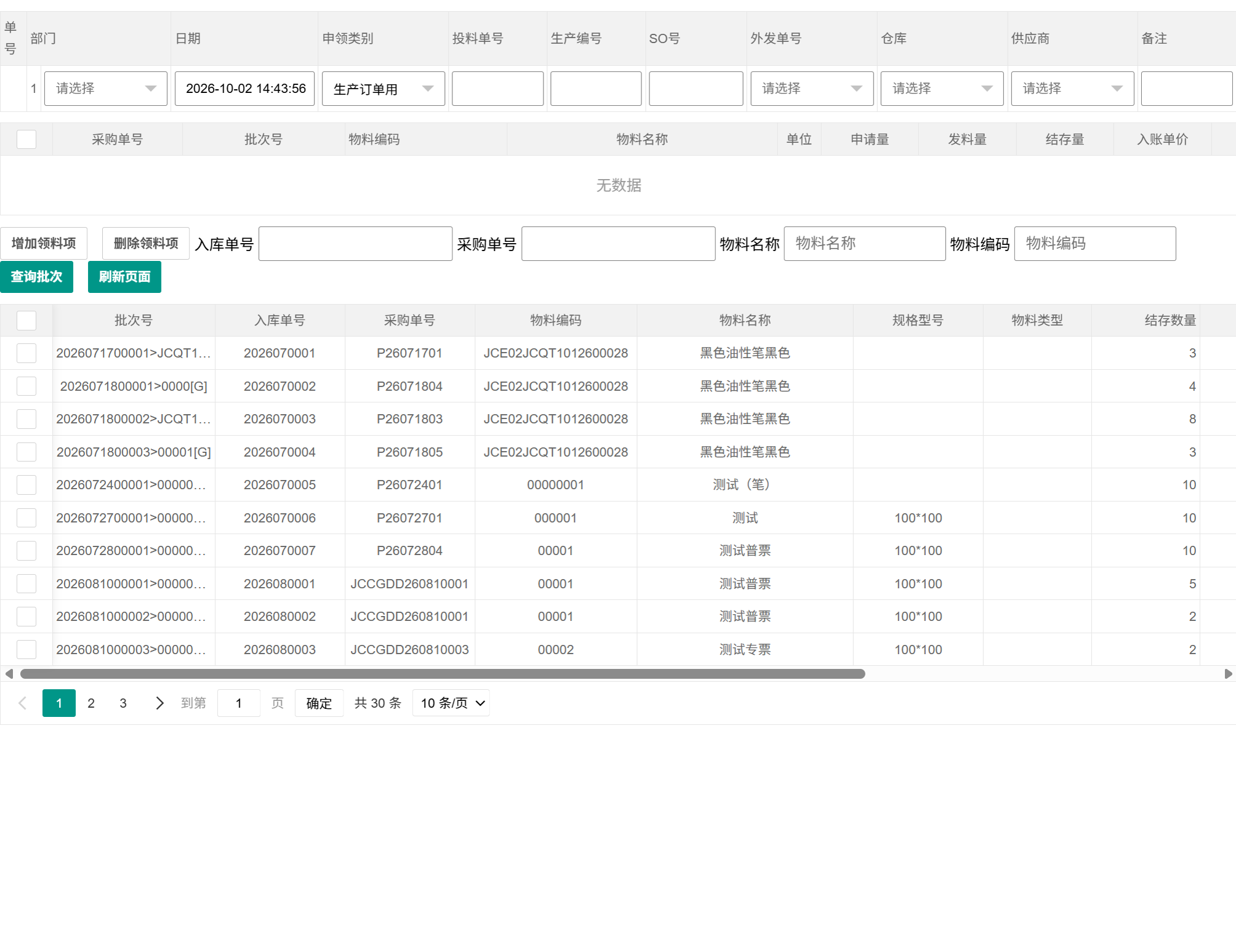
Task: Switch to page 3
Action: (x=123, y=703)
